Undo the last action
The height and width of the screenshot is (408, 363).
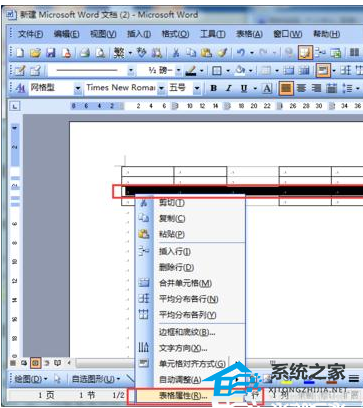pos(241,53)
